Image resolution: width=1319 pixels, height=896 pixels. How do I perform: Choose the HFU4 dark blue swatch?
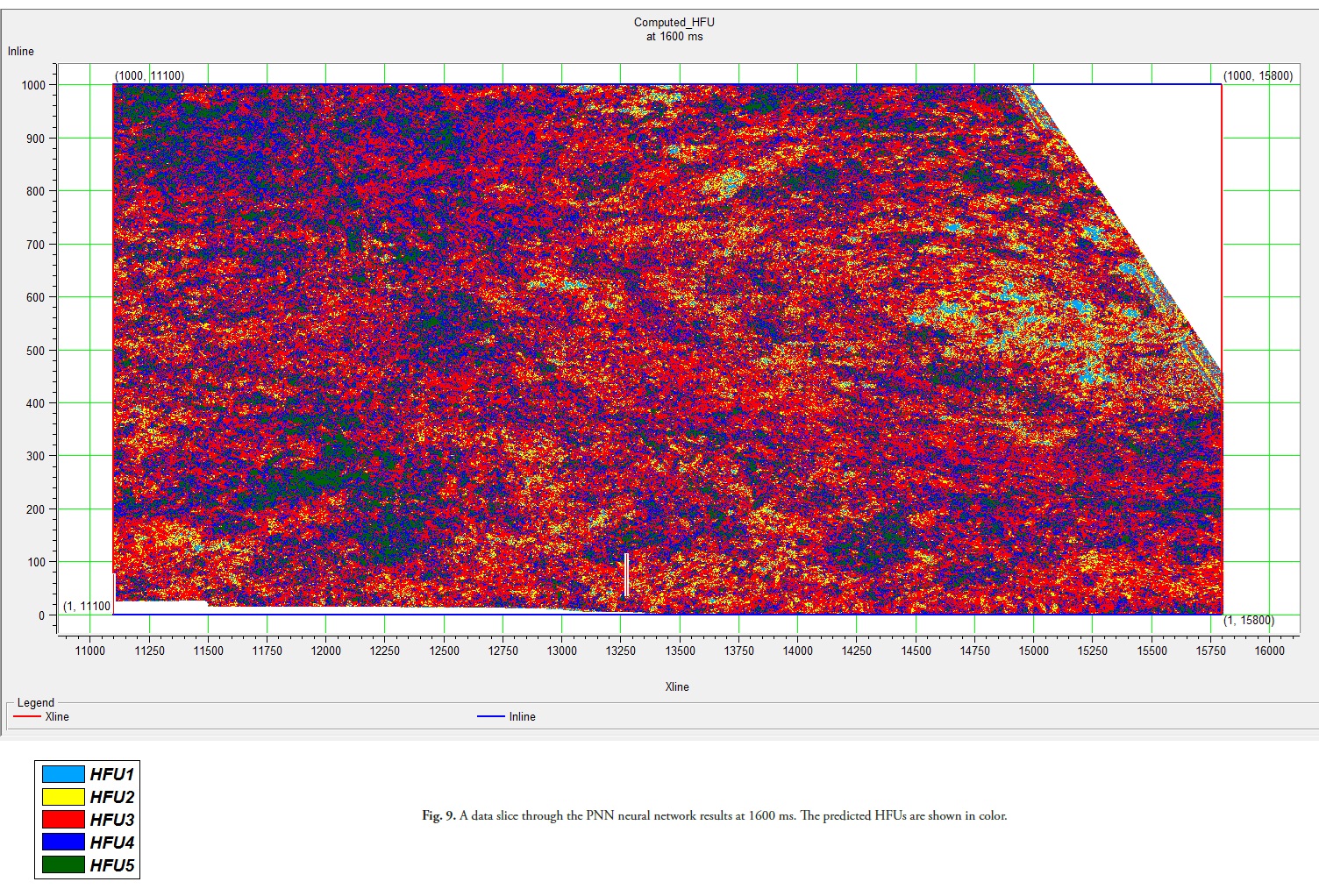pos(63,843)
